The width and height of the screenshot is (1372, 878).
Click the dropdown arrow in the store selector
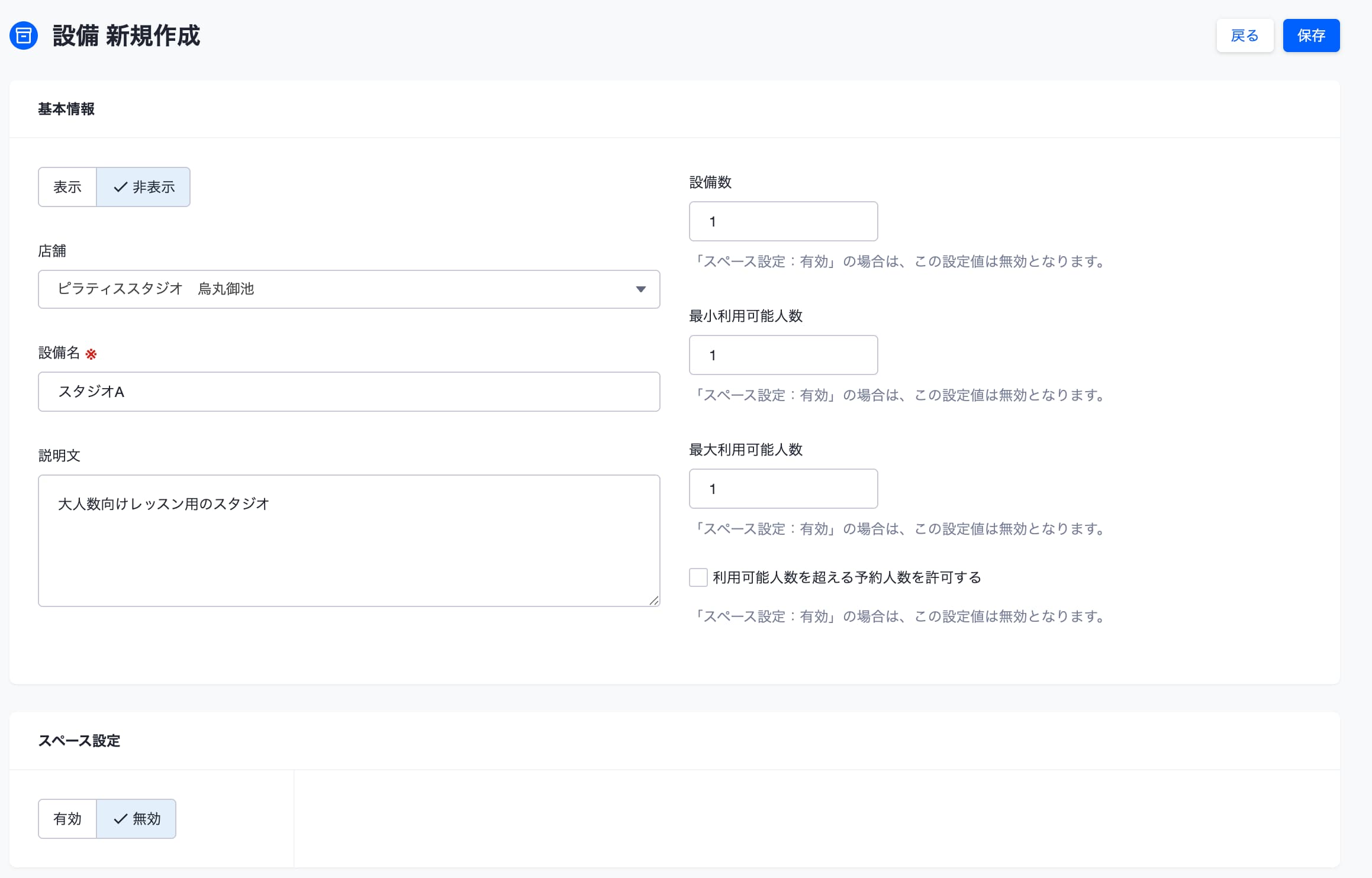(640, 289)
